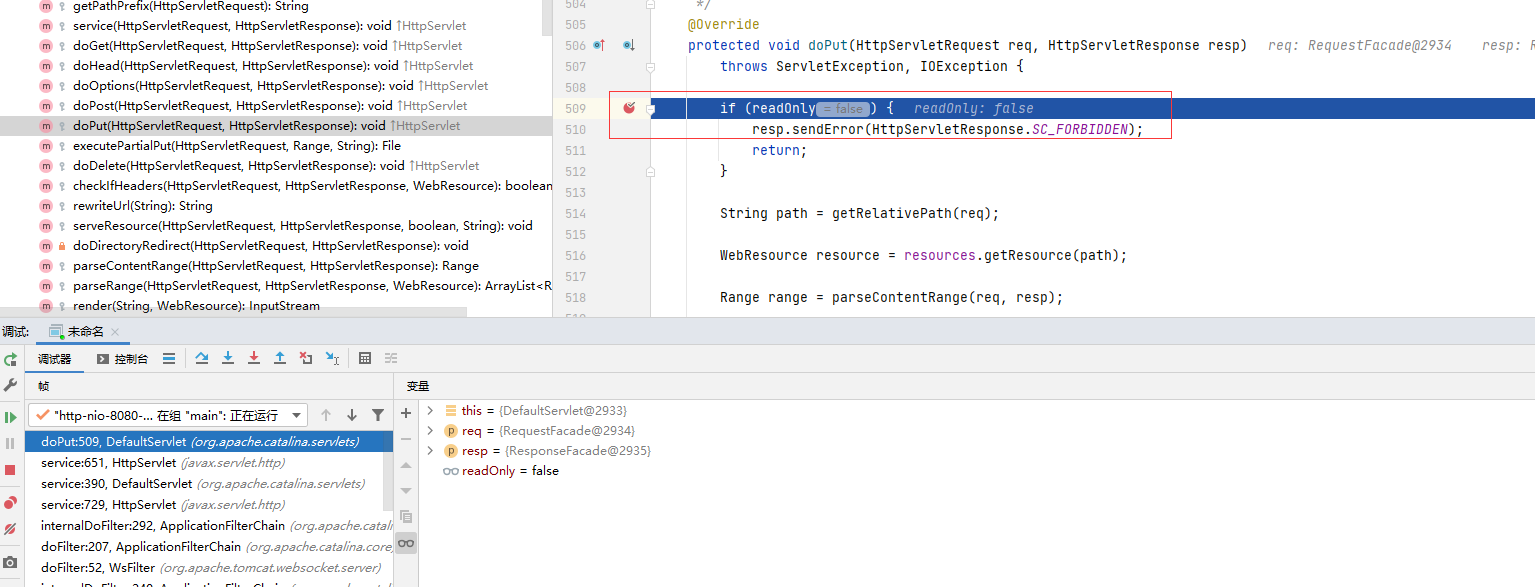Step out of current method

280,358
